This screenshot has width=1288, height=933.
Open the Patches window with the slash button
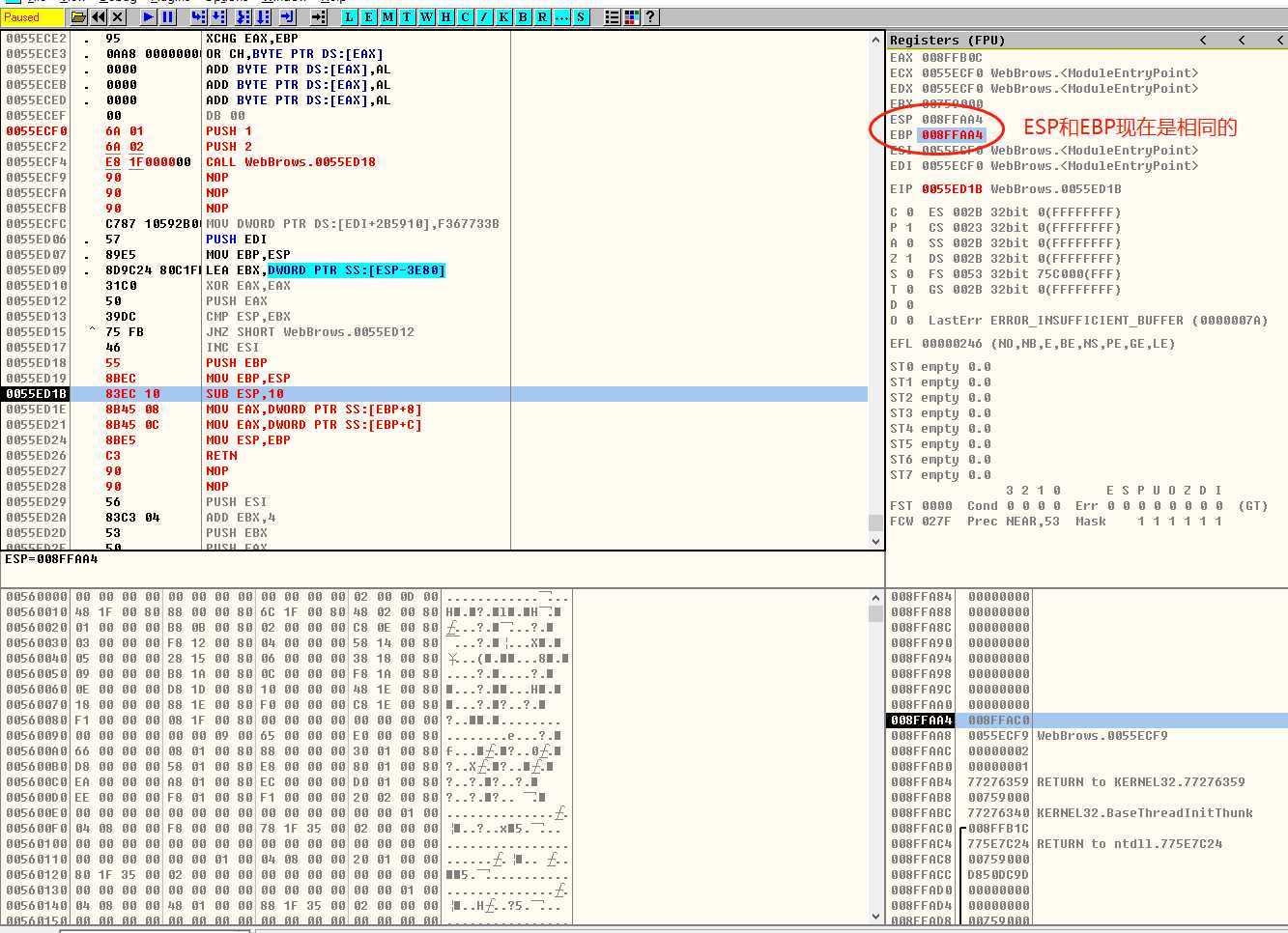point(484,17)
